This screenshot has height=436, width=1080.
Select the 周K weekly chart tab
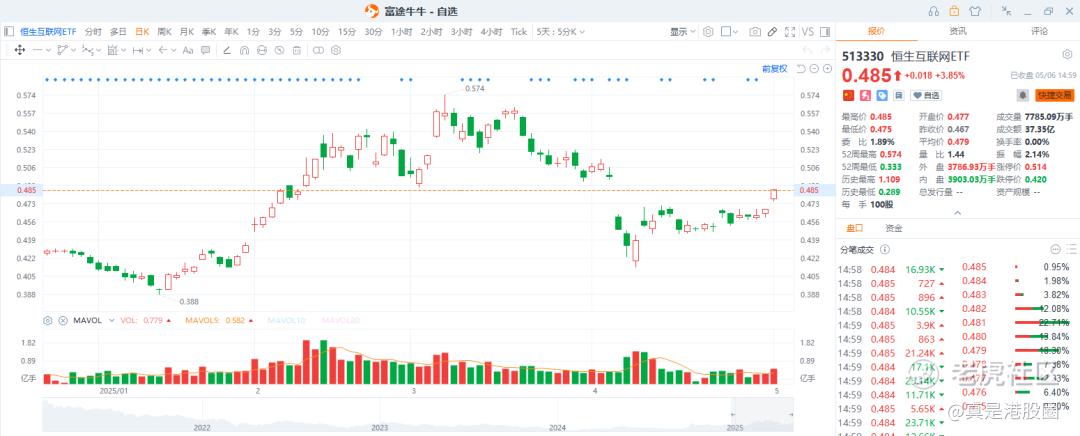164,31
